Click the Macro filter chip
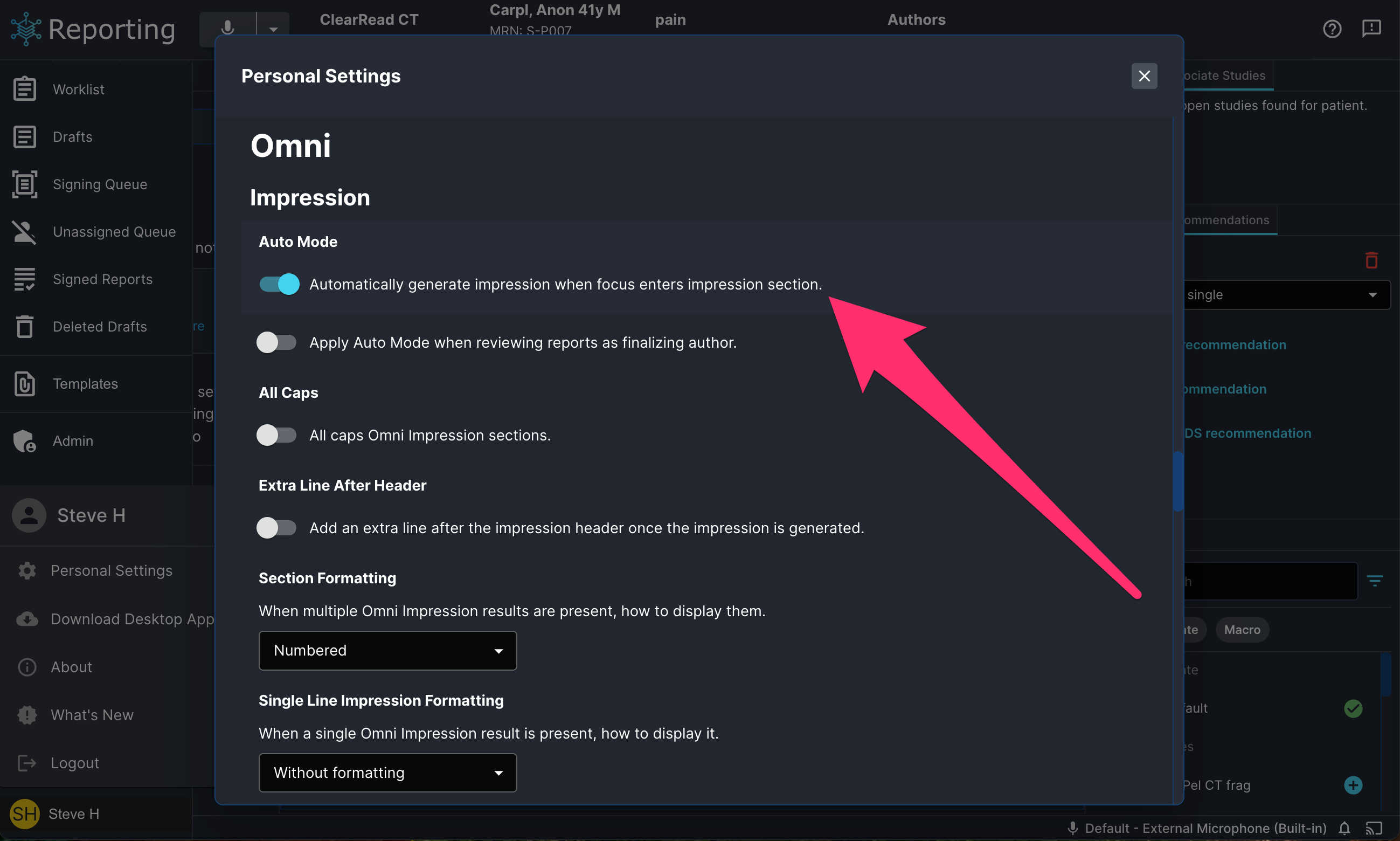Screen dimensions: 1400x841 (x=1242, y=630)
